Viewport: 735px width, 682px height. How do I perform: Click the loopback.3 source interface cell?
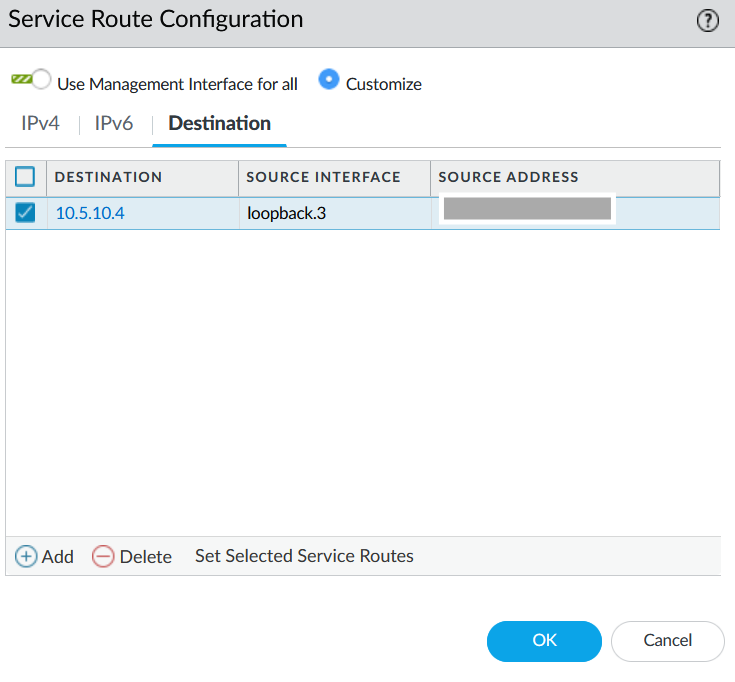pos(286,212)
